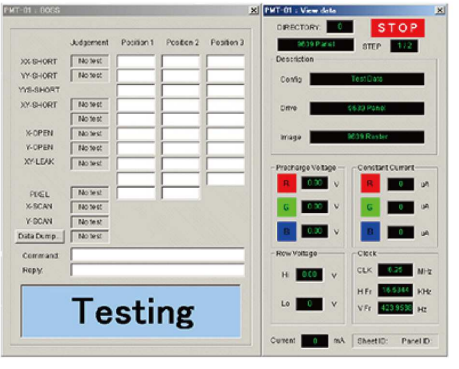Click Precharge Voltage B value 0.00
The height and width of the screenshot is (369, 459).
pyautogui.click(x=314, y=231)
